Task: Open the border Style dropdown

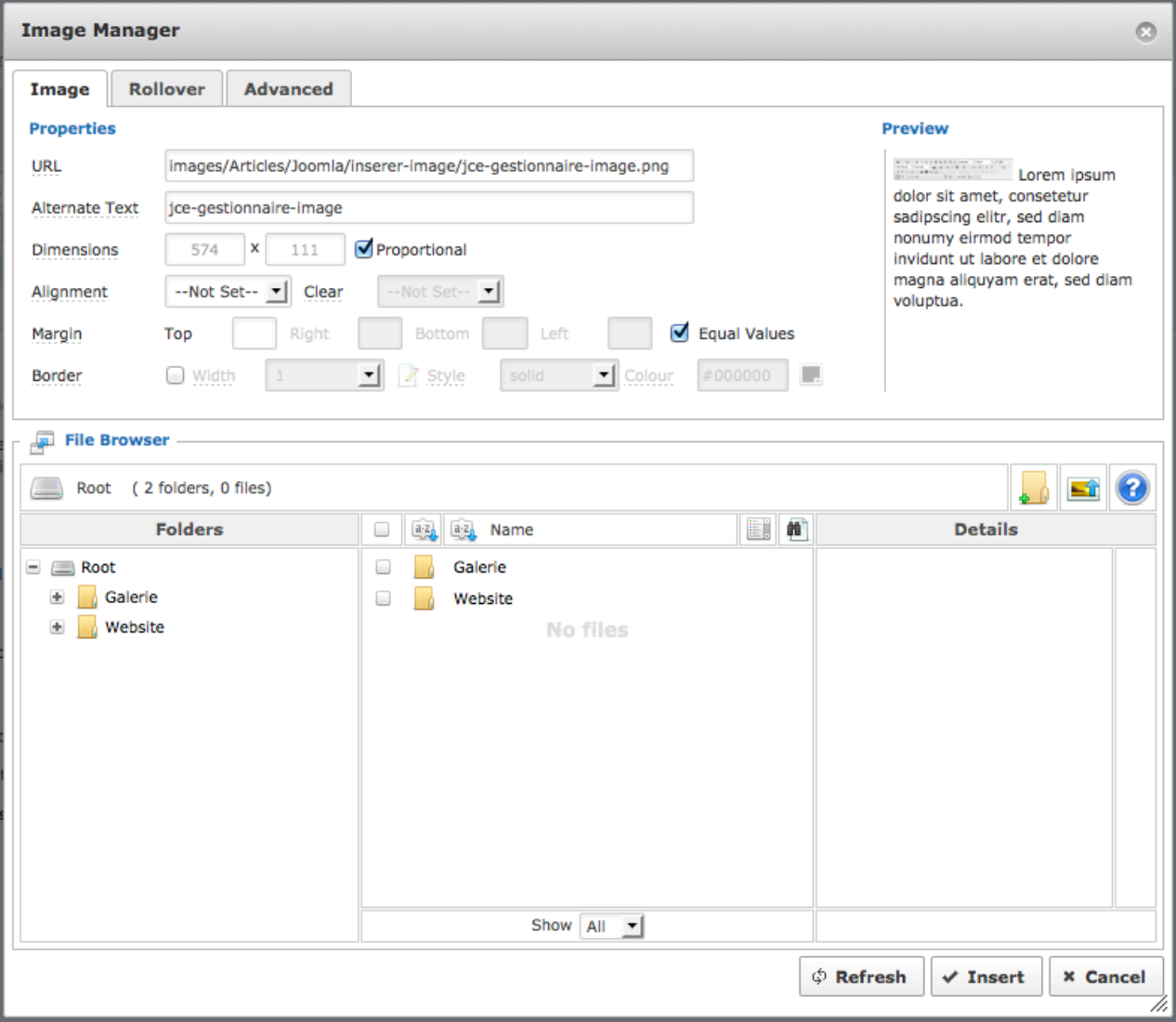Action: (x=559, y=375)
